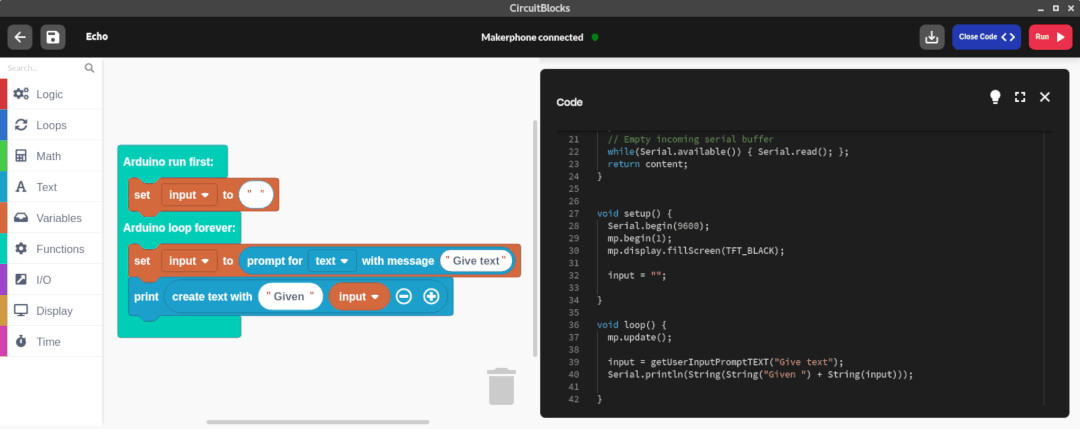Open the Logic category
This screenshot has width=1080, height=429.
[x=52, y=94]
